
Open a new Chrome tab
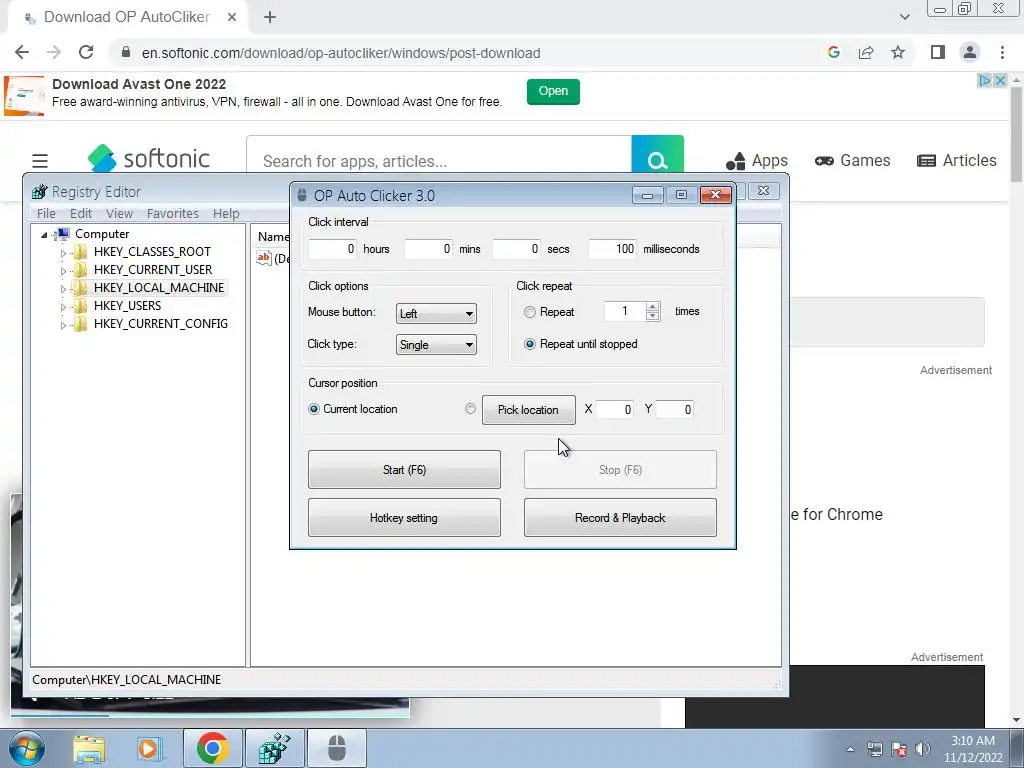270,17
